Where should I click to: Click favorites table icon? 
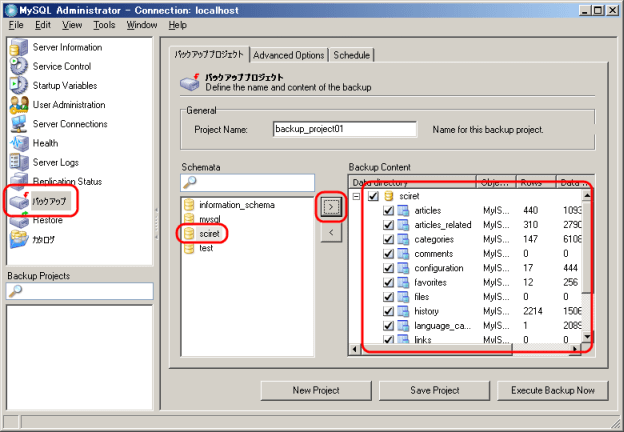point(403,282)
